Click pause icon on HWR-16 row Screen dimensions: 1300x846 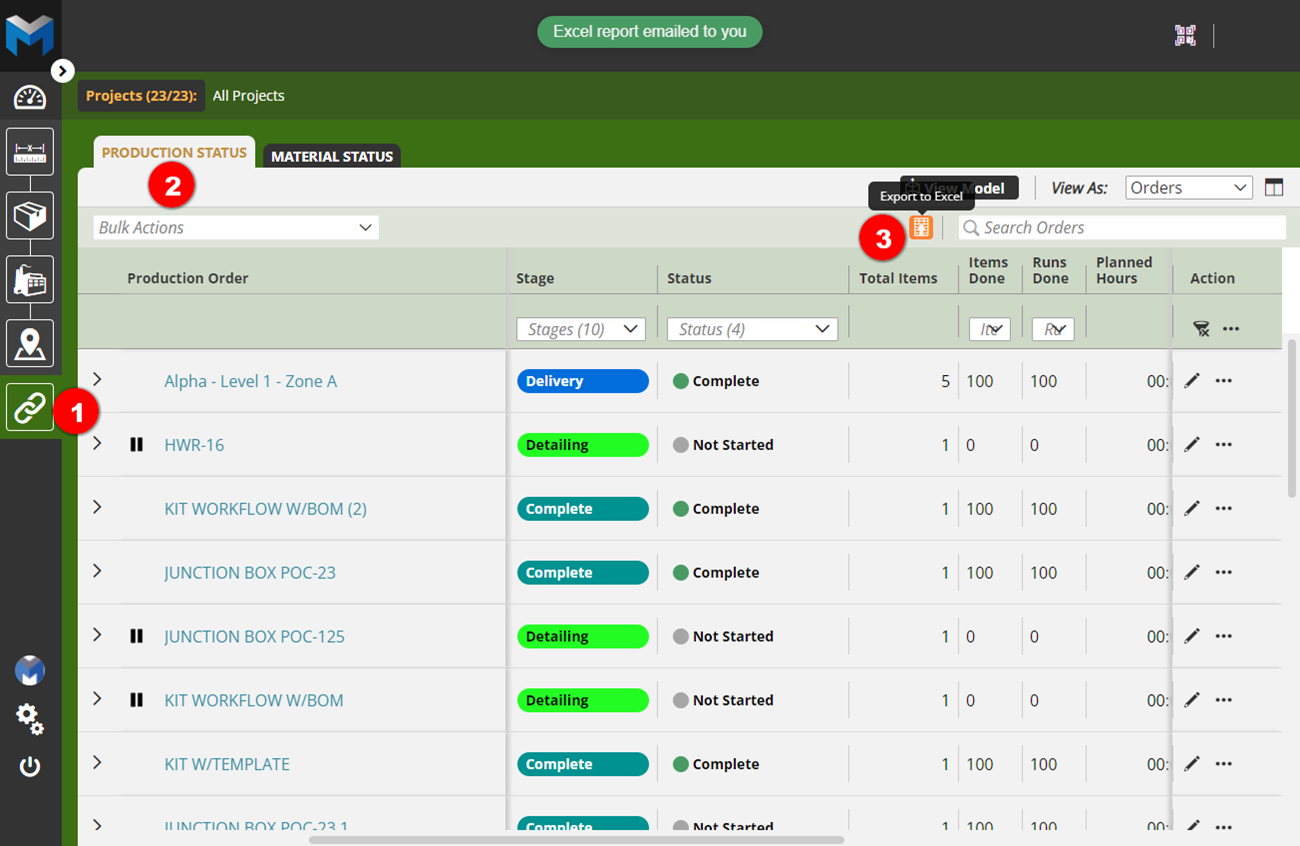pyautogui.click(x=137, y=445)
